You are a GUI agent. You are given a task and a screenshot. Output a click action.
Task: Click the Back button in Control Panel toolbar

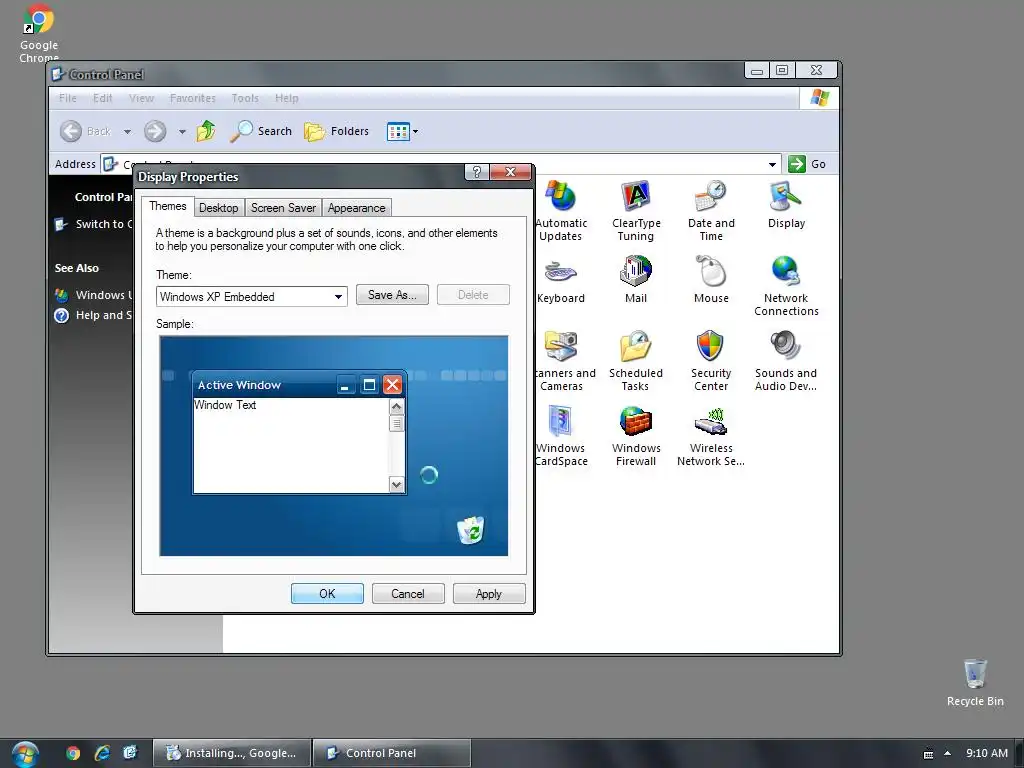(86, 131)
